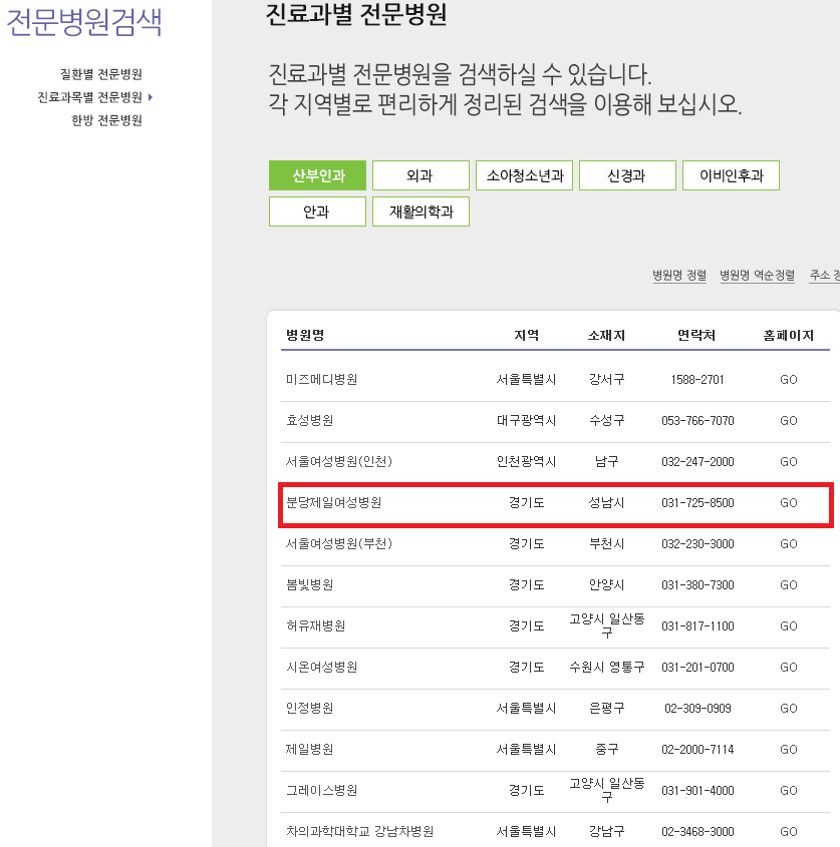Select 진료과목별 전문병원 sidebar item

click(x=90, y=97)
